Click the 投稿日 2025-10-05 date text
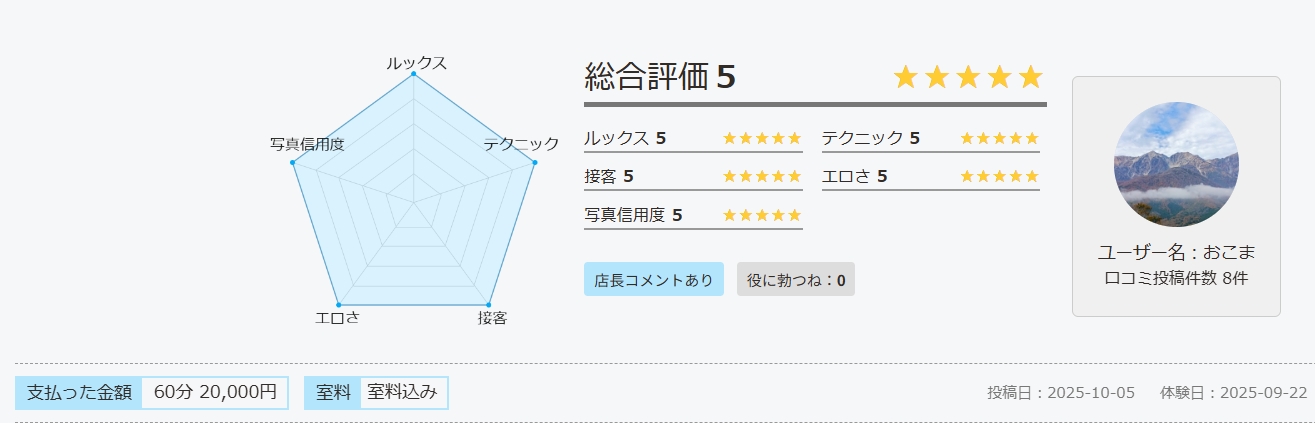The width and height of the screenshot is (1315, 423). (1060, 392)
